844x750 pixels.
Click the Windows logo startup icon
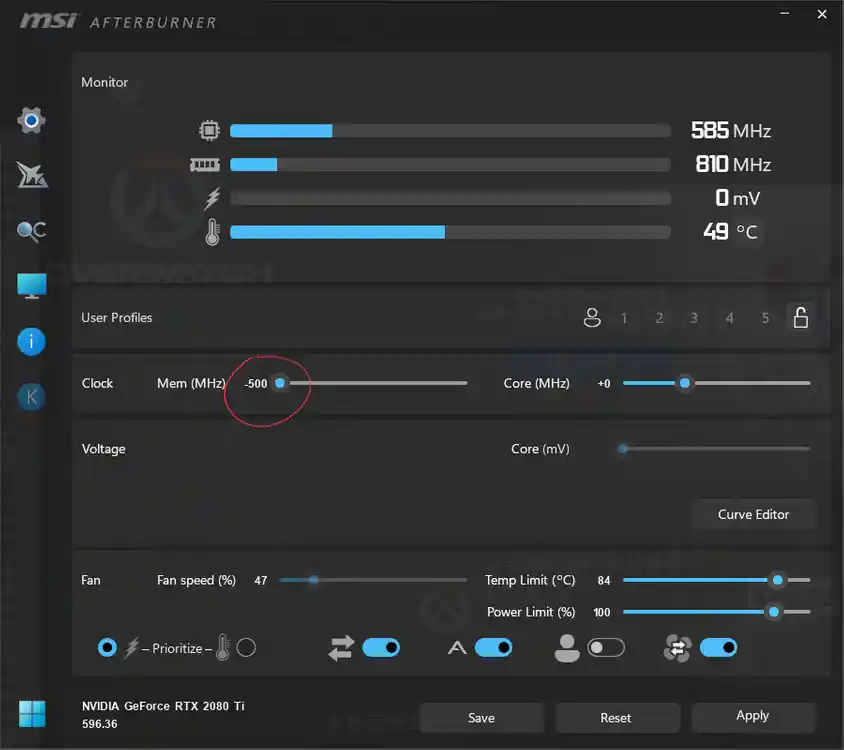(x=32, y=714)
